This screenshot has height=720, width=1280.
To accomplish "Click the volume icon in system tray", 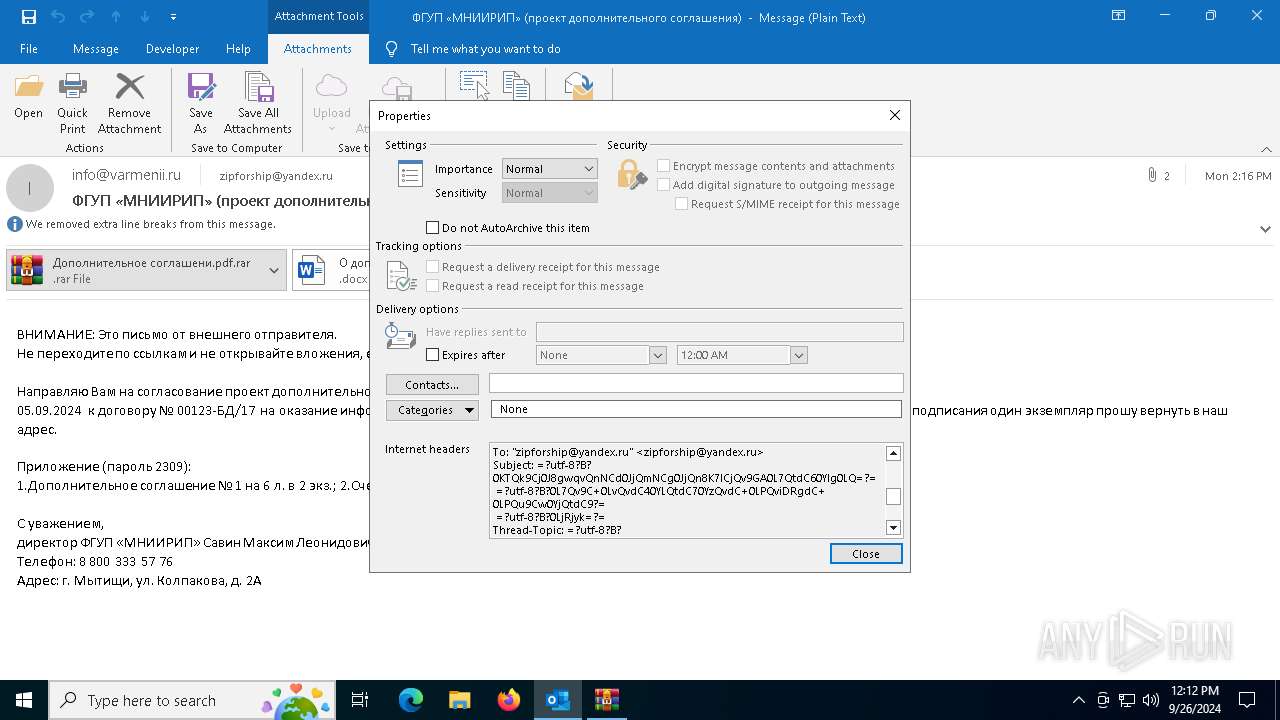I will [1151, 700].
